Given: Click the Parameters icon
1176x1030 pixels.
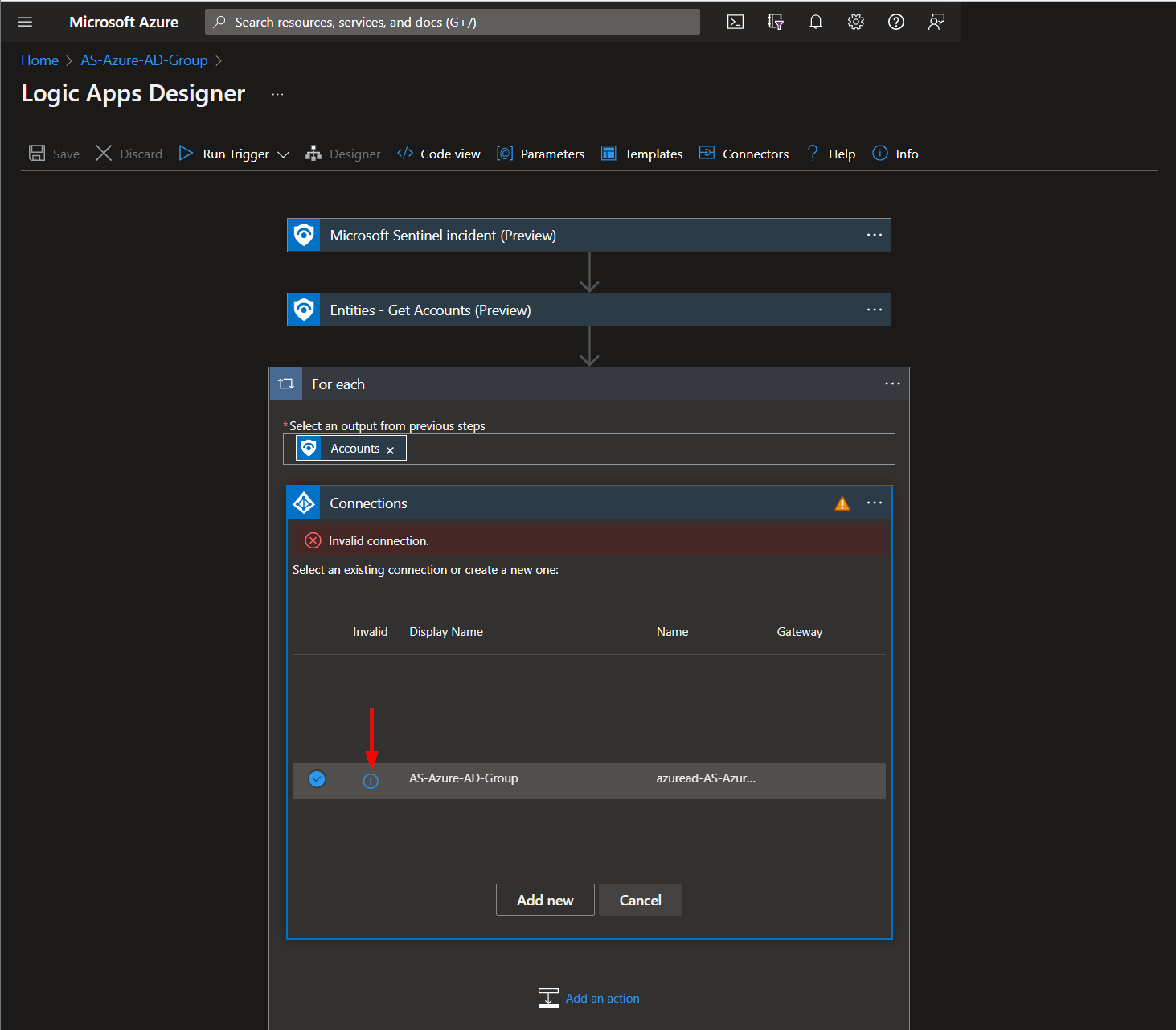Looking at the screenshot, I should coord(504,153).
